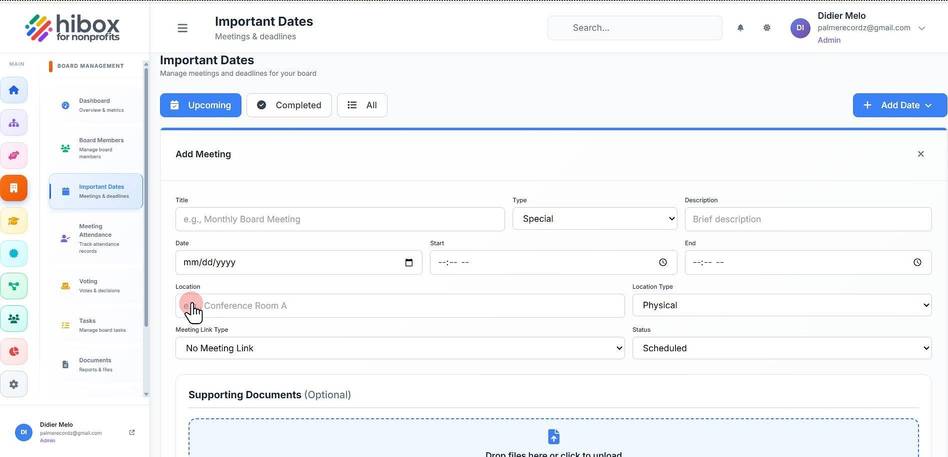The height and width of the screenshot is (457, 948).
Task: Switch to the All tab
Action: click(x=362, y=105)
